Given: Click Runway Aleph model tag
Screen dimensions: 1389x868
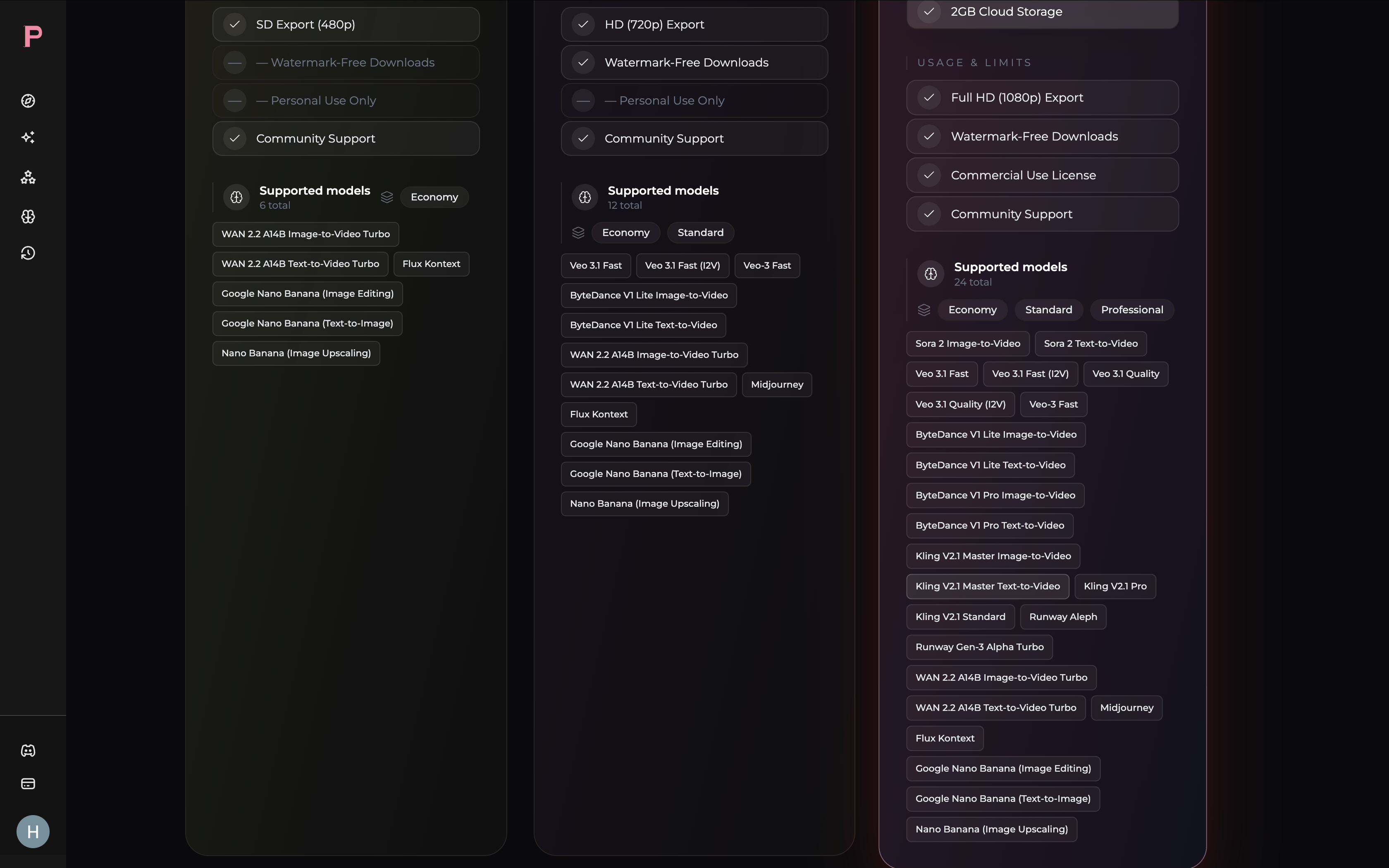Looking at the screenshot, I should tap(1062, 617).
